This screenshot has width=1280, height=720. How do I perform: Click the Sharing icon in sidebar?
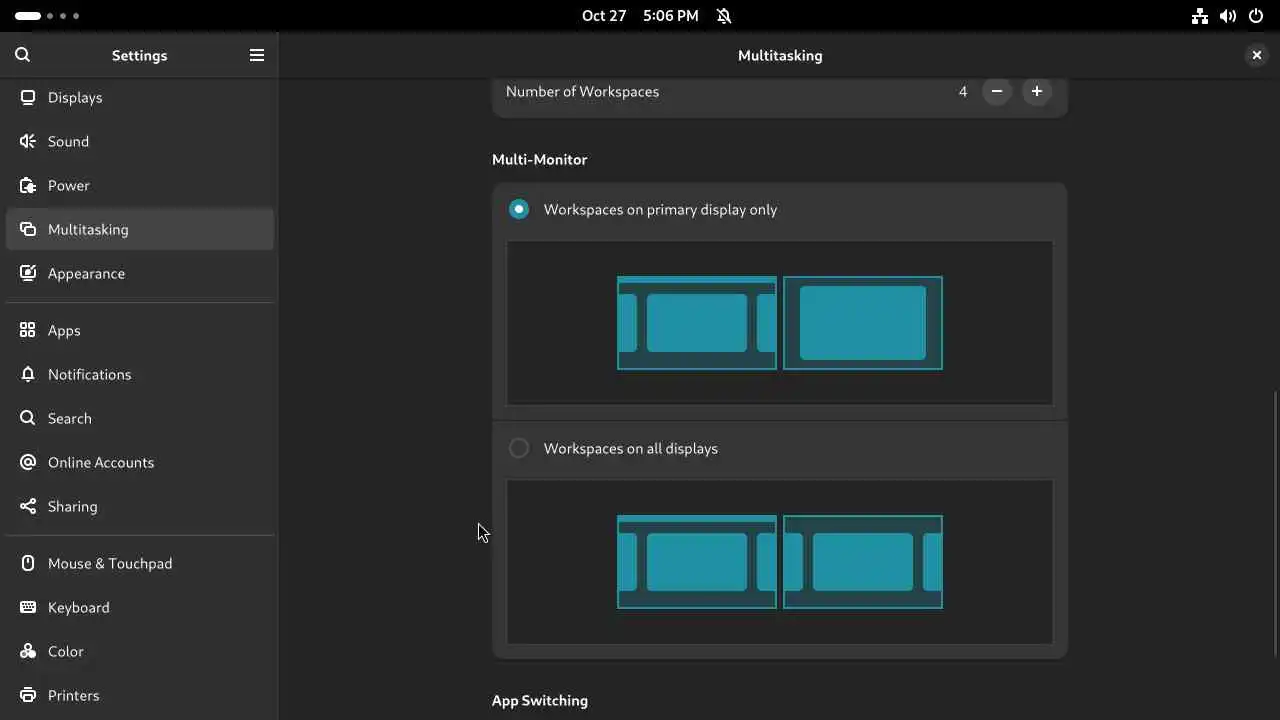28,506
